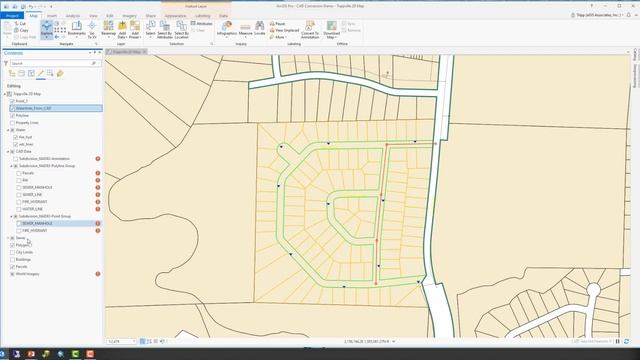Collapse the CAD Data group
This screenshot has width=640, height=360.
(8, 151)
